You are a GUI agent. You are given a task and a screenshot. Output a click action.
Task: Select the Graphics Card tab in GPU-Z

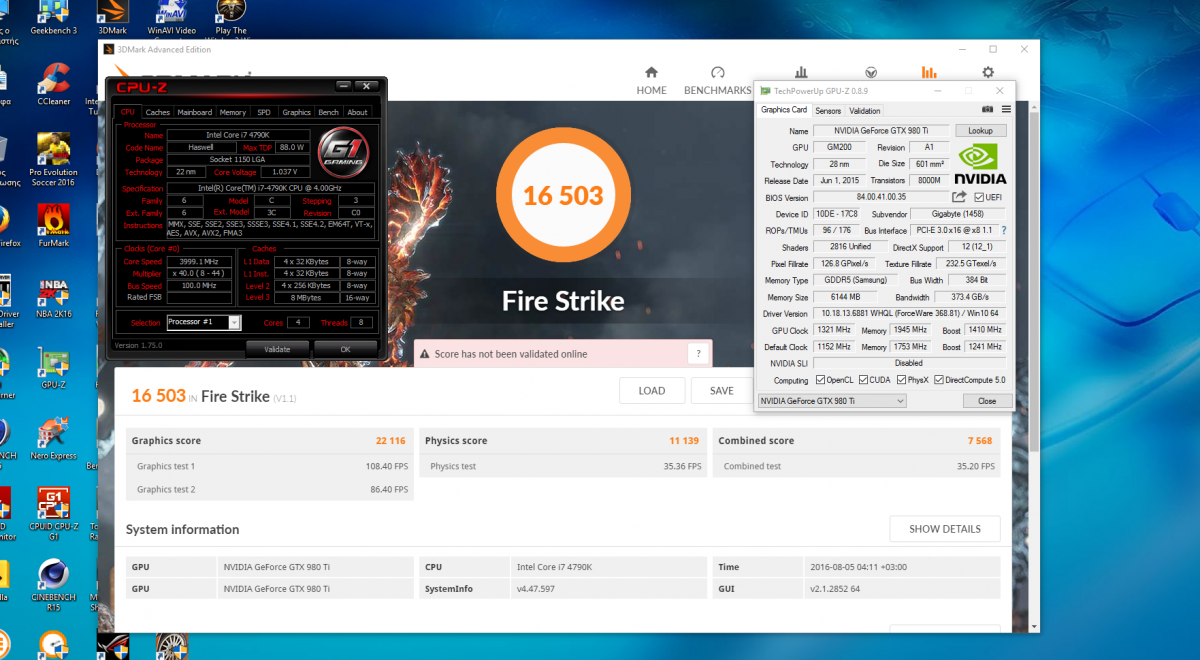[784, 110]
